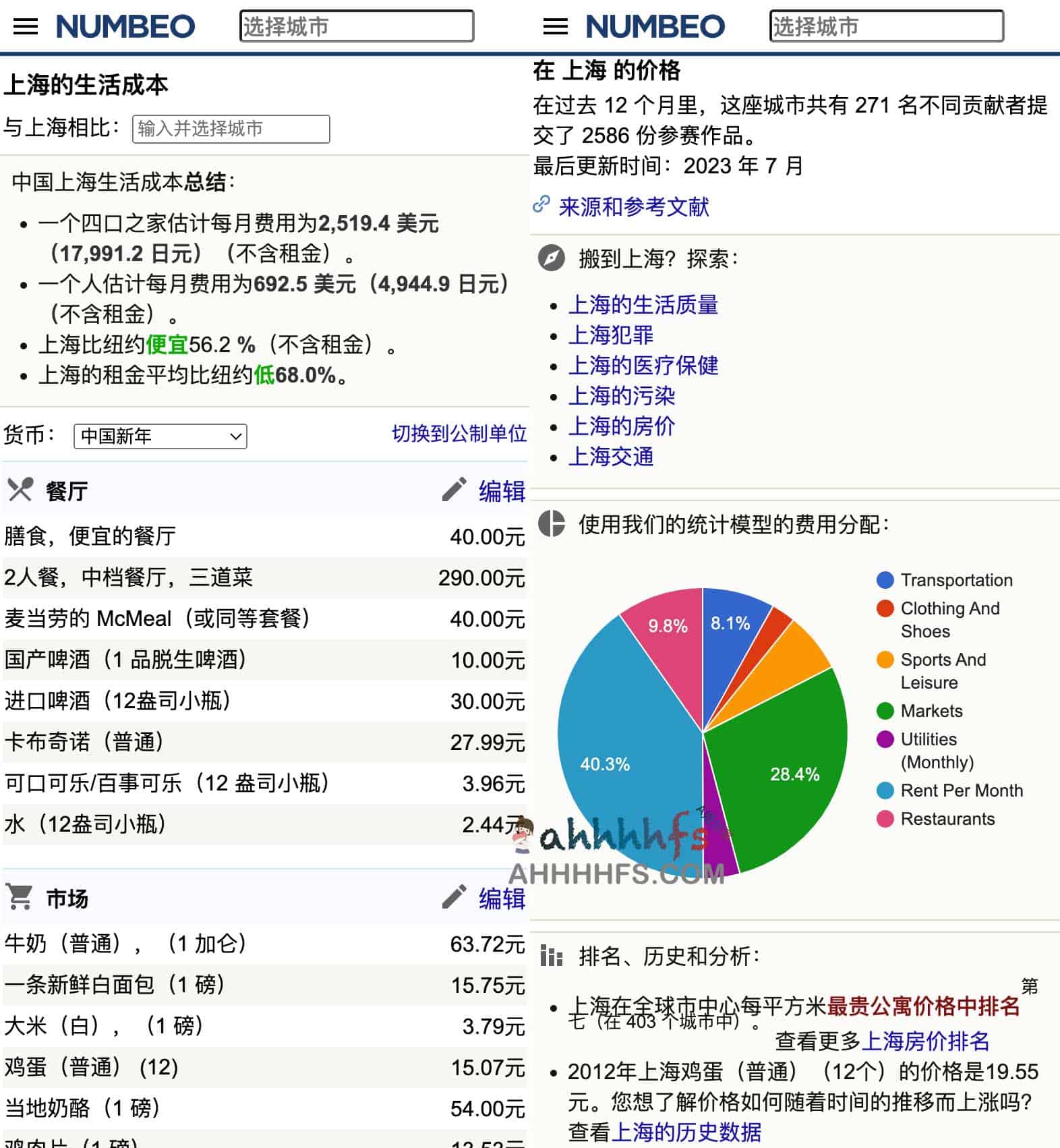Open the hamburger menu on the right page
This screenshot has height=1148, width=1060.
pyautogui.click(x=556, y=26)
